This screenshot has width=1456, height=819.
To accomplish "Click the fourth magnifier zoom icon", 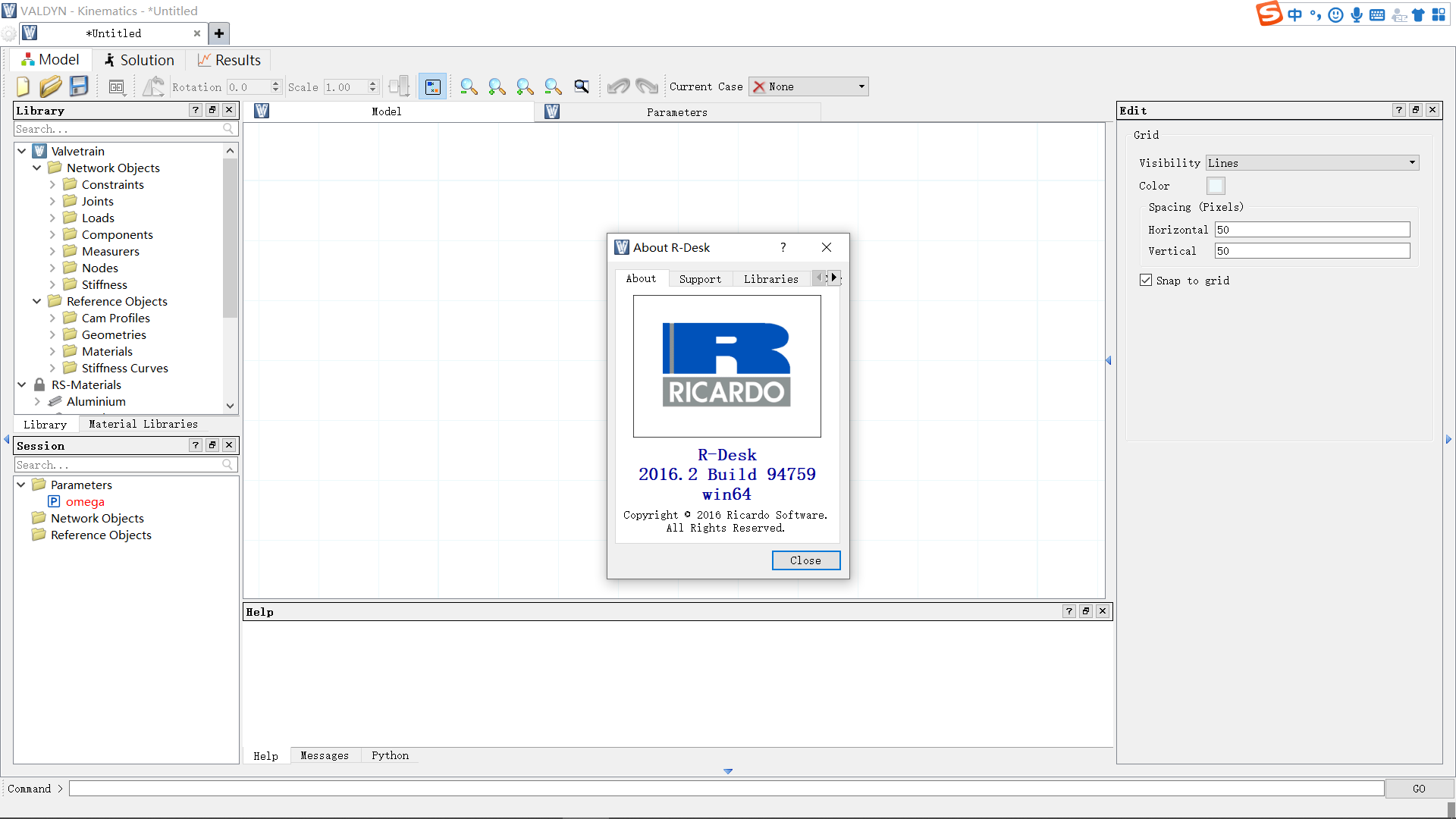I will coord(553,86).
